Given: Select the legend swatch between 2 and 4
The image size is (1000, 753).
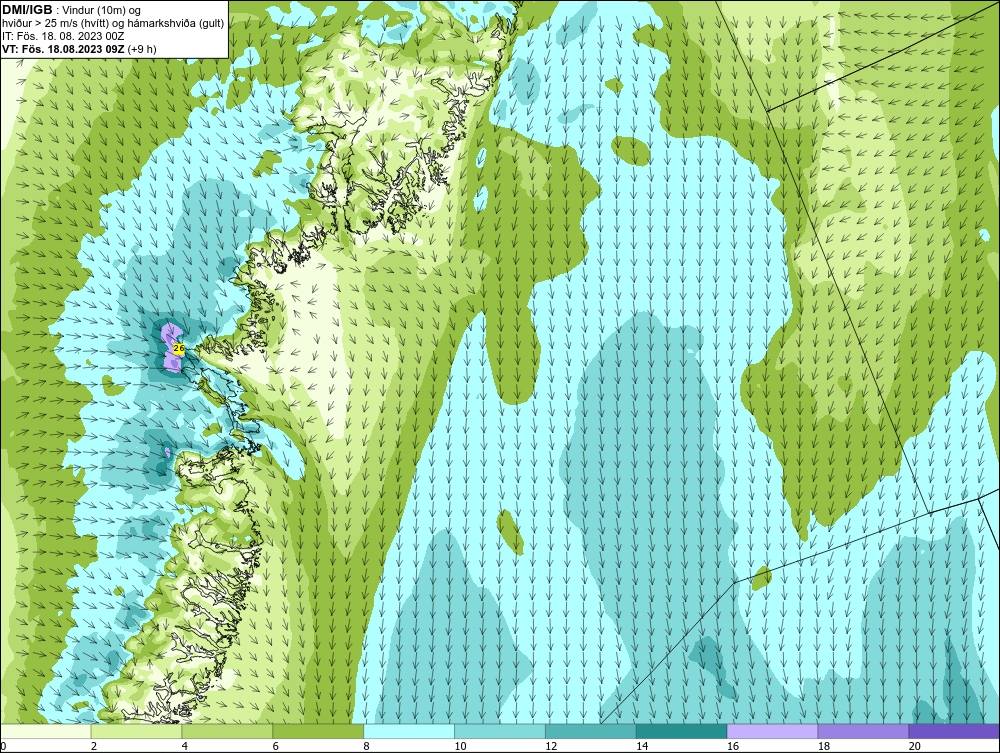Looking at the screenshot, I should pos(136,731).
